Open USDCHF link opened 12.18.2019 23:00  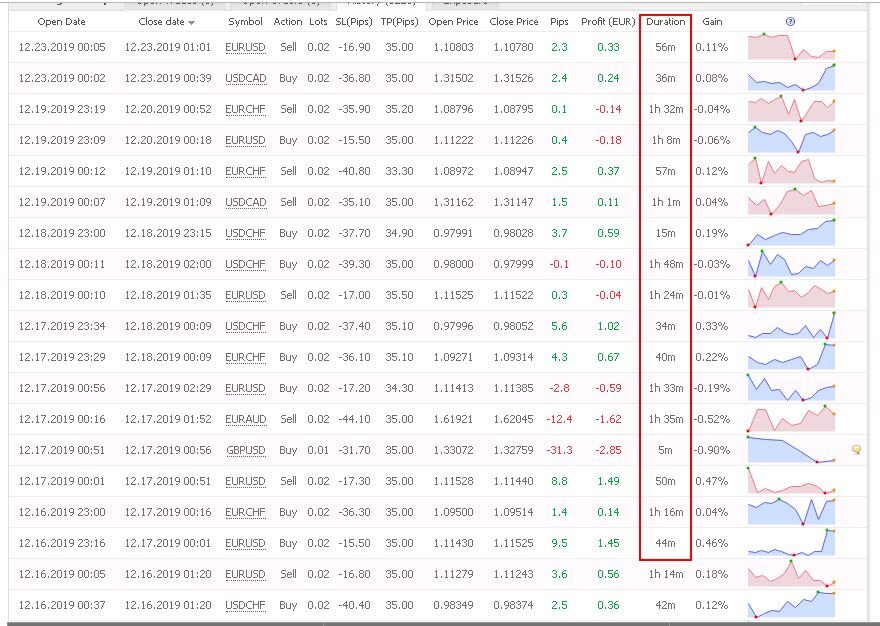click(x=245, y=233)
